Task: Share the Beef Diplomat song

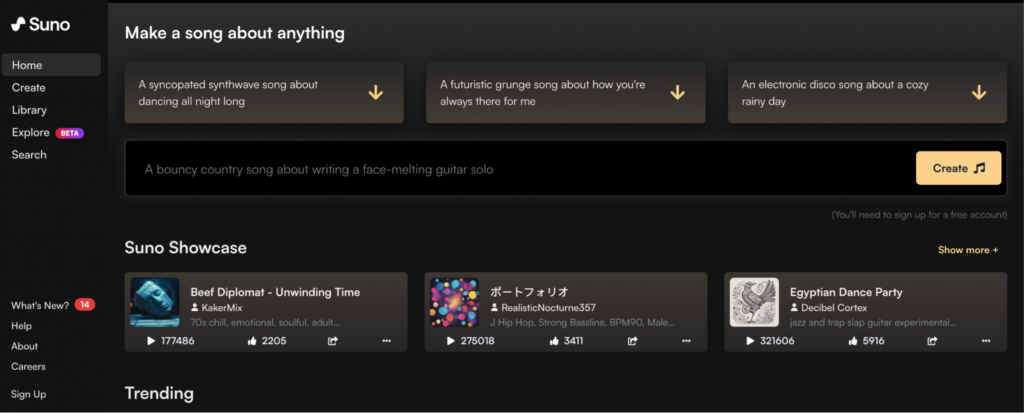Action: pyautogui.click(x=332, y=340)
